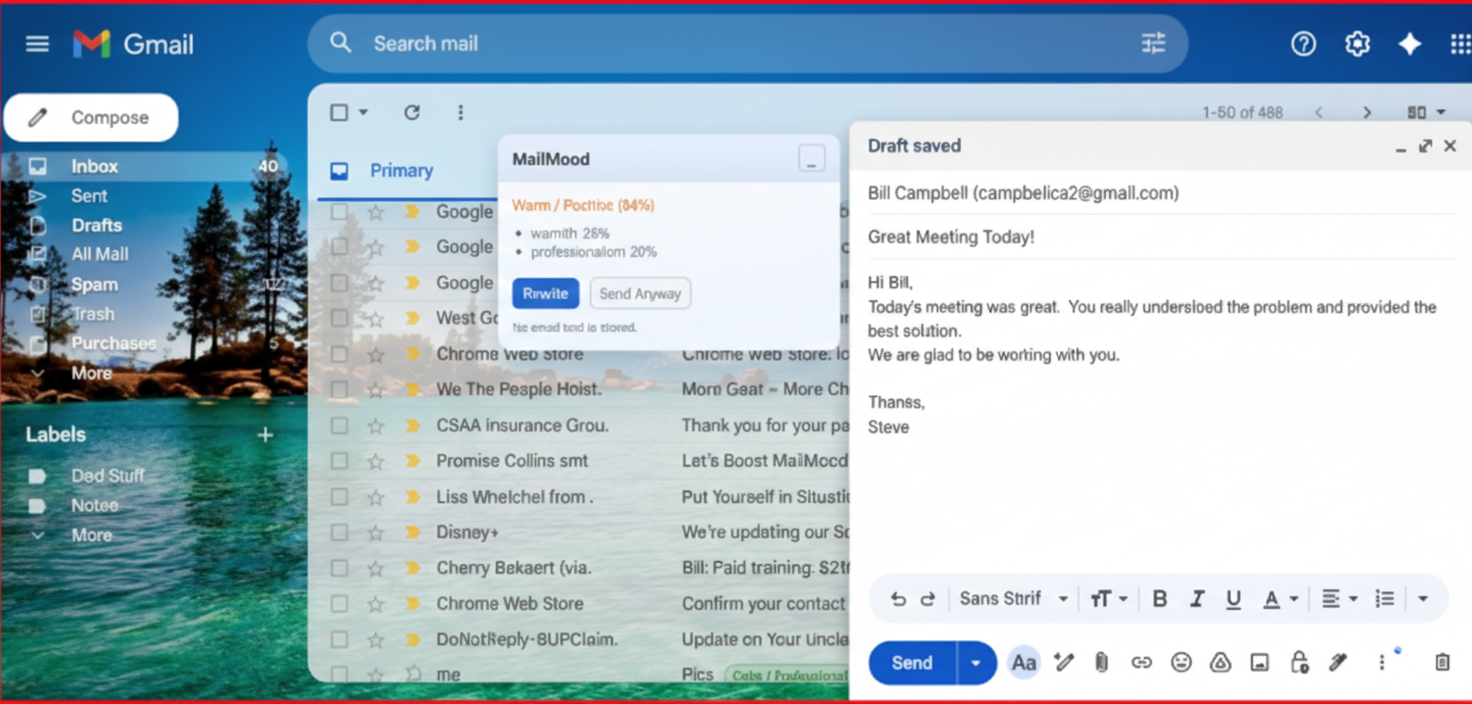1472x704 pixels.
Task: Discard the draft with the trash icon
Action: 1441,662
